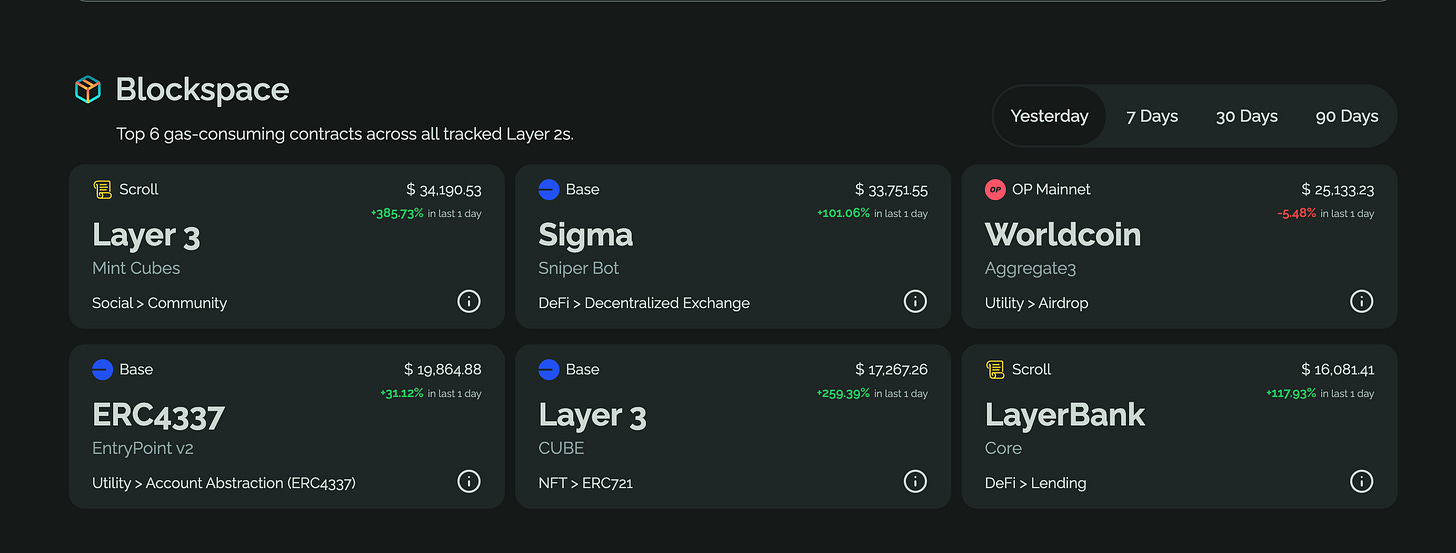Screen dimensions: 1456x553
Task: Click Base label on ERC4337 card
Action: [136, 369]
